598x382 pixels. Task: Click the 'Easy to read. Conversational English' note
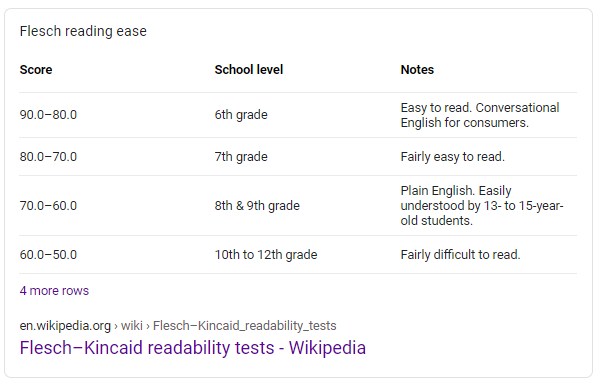(480, 115)
